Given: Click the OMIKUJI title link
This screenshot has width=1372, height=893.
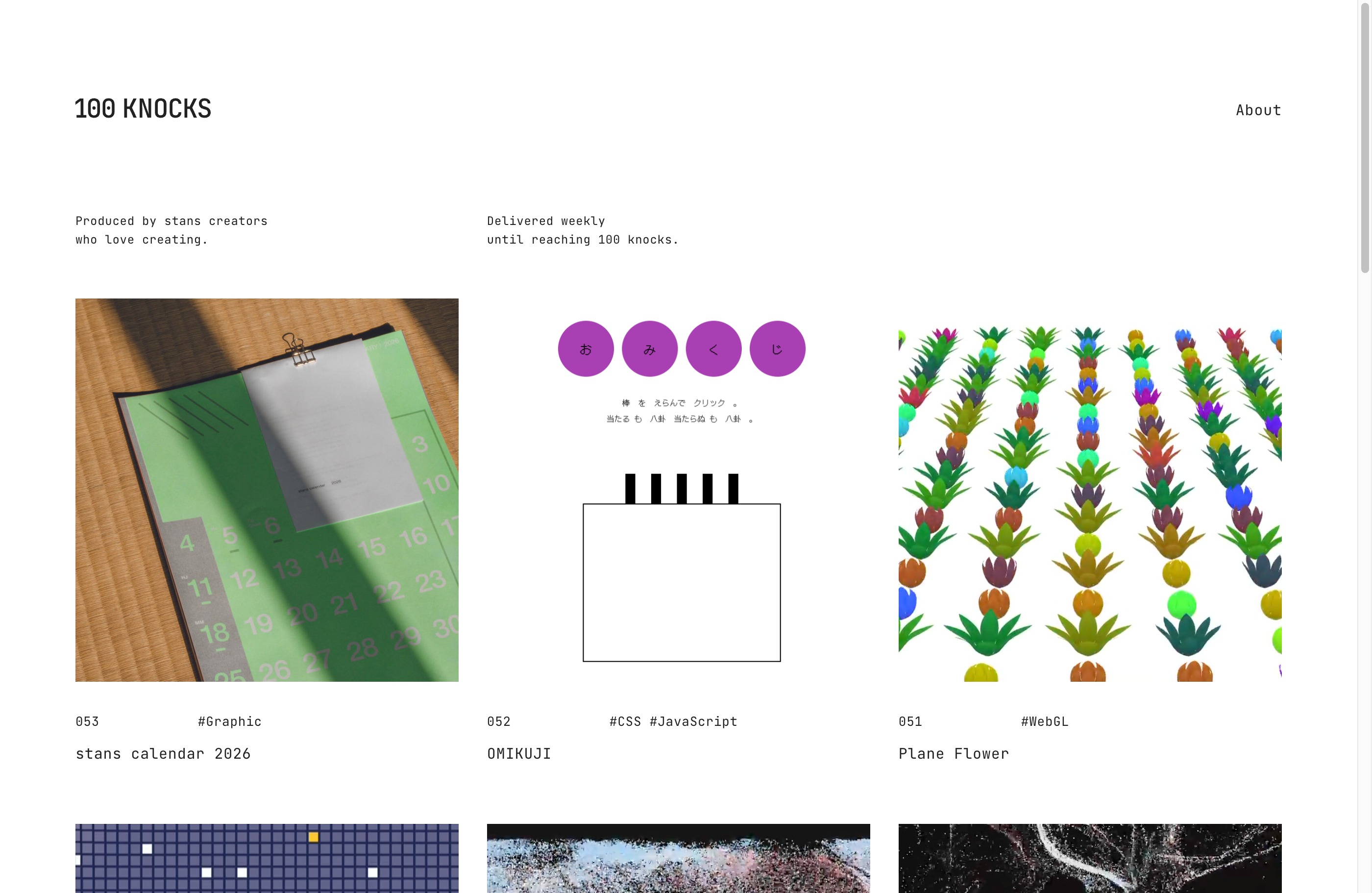Looking at the screenshot, I should point(519,754).
